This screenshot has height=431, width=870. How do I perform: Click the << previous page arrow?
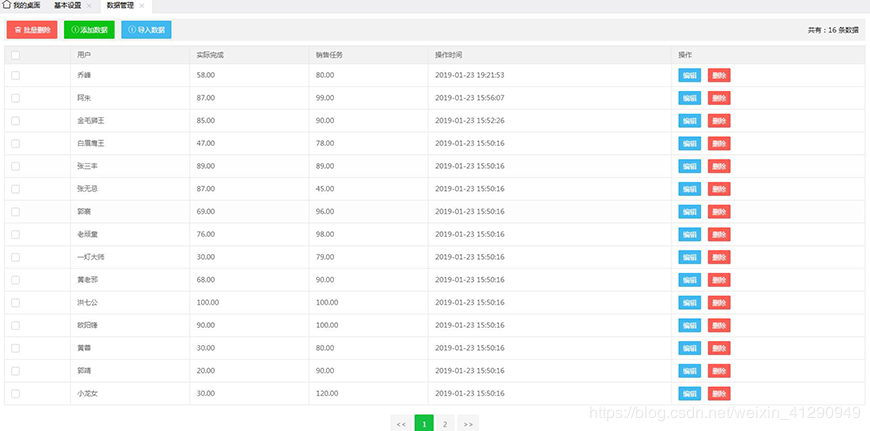coord(401,423)
